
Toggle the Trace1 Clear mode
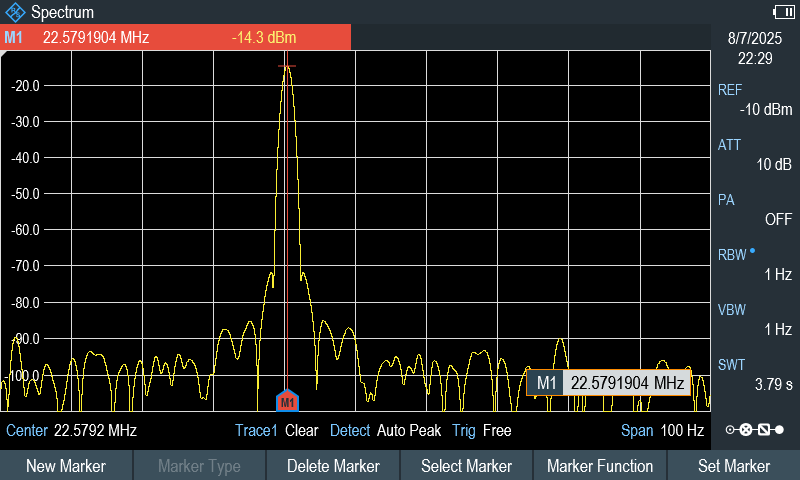pos(277,431)
